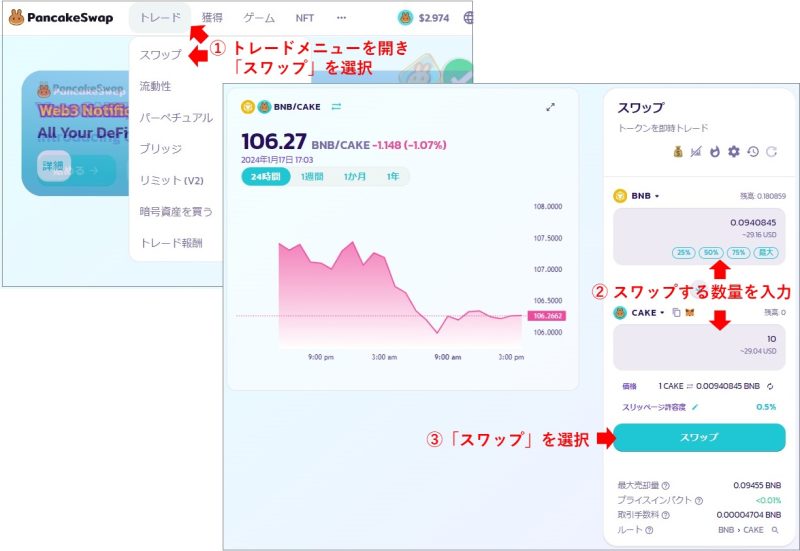Select the 24時間 chart range

click(266, 177)
